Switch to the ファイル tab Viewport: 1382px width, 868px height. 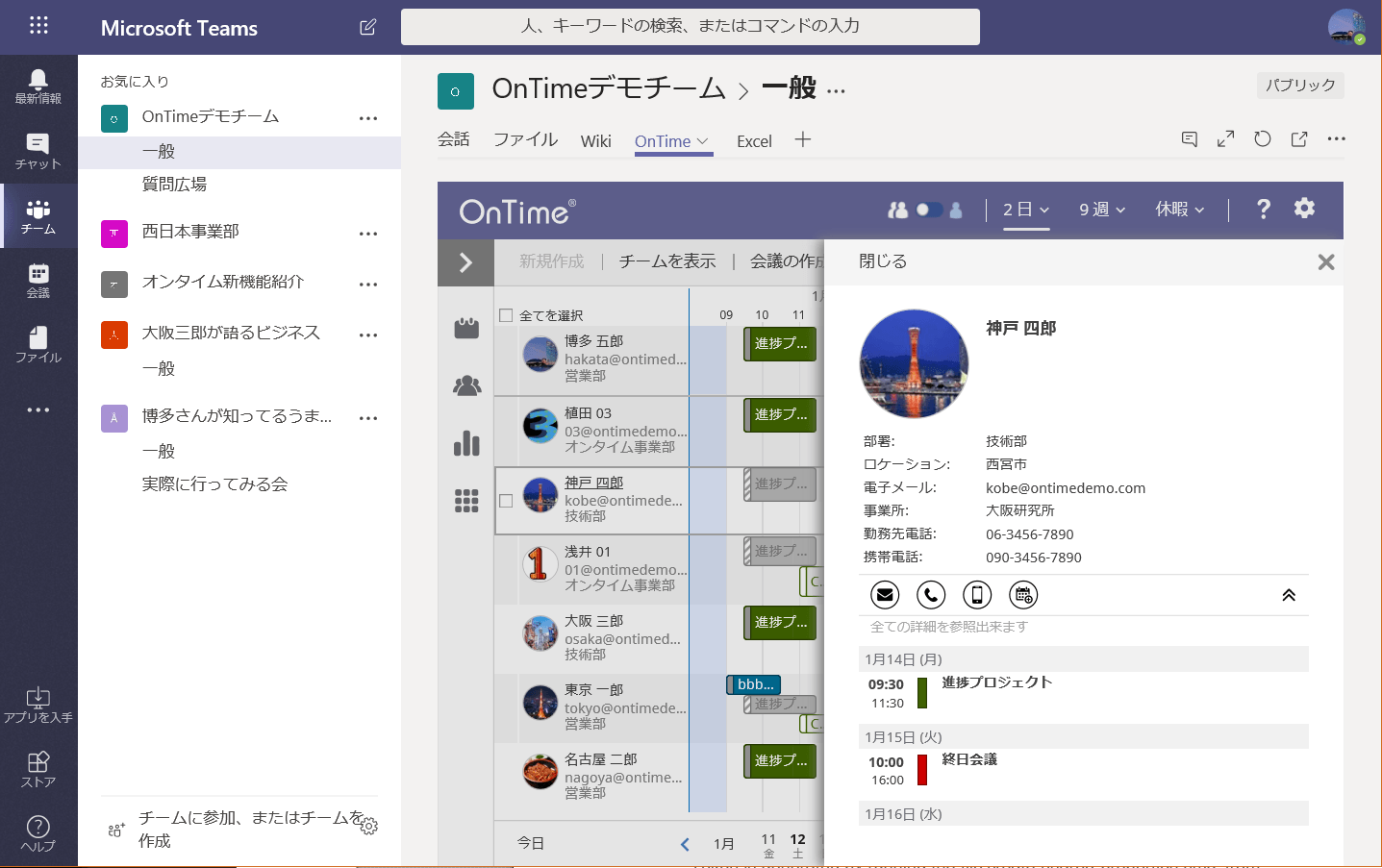pos(525,140)
